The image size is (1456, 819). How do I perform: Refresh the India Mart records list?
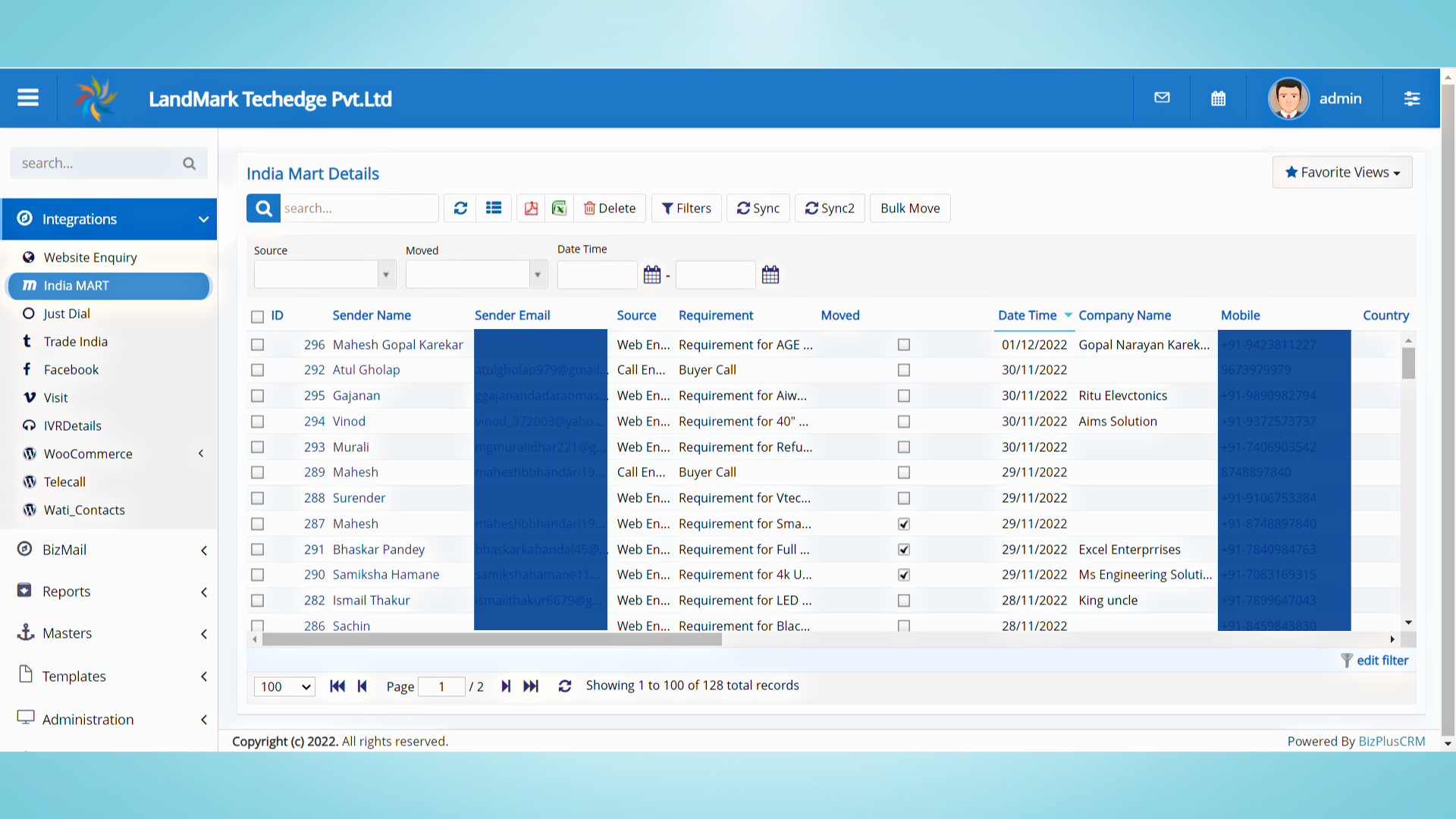pyautogui.click(x=460, y=208)
